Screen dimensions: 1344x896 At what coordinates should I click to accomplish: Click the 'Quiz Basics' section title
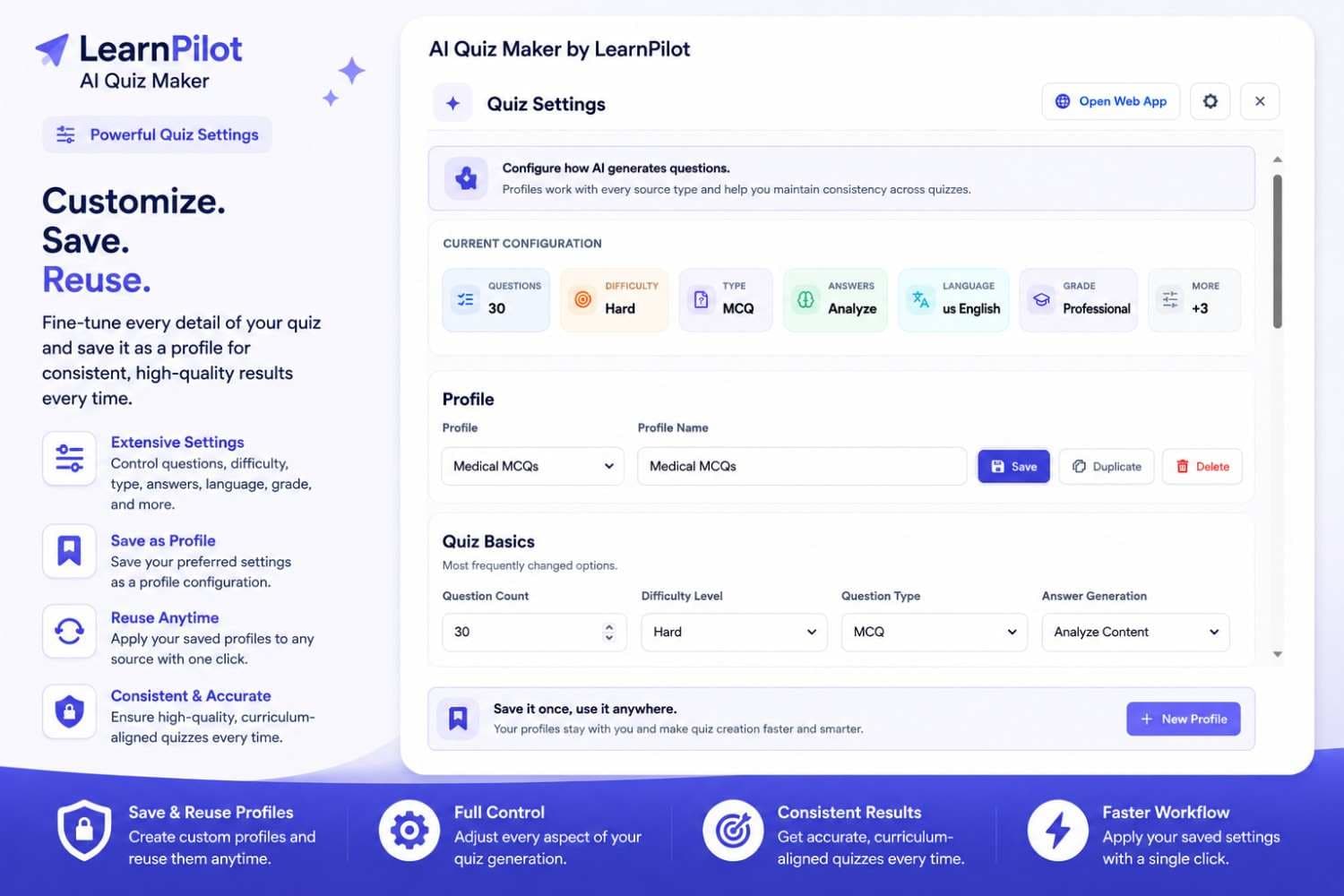(488, 541)
